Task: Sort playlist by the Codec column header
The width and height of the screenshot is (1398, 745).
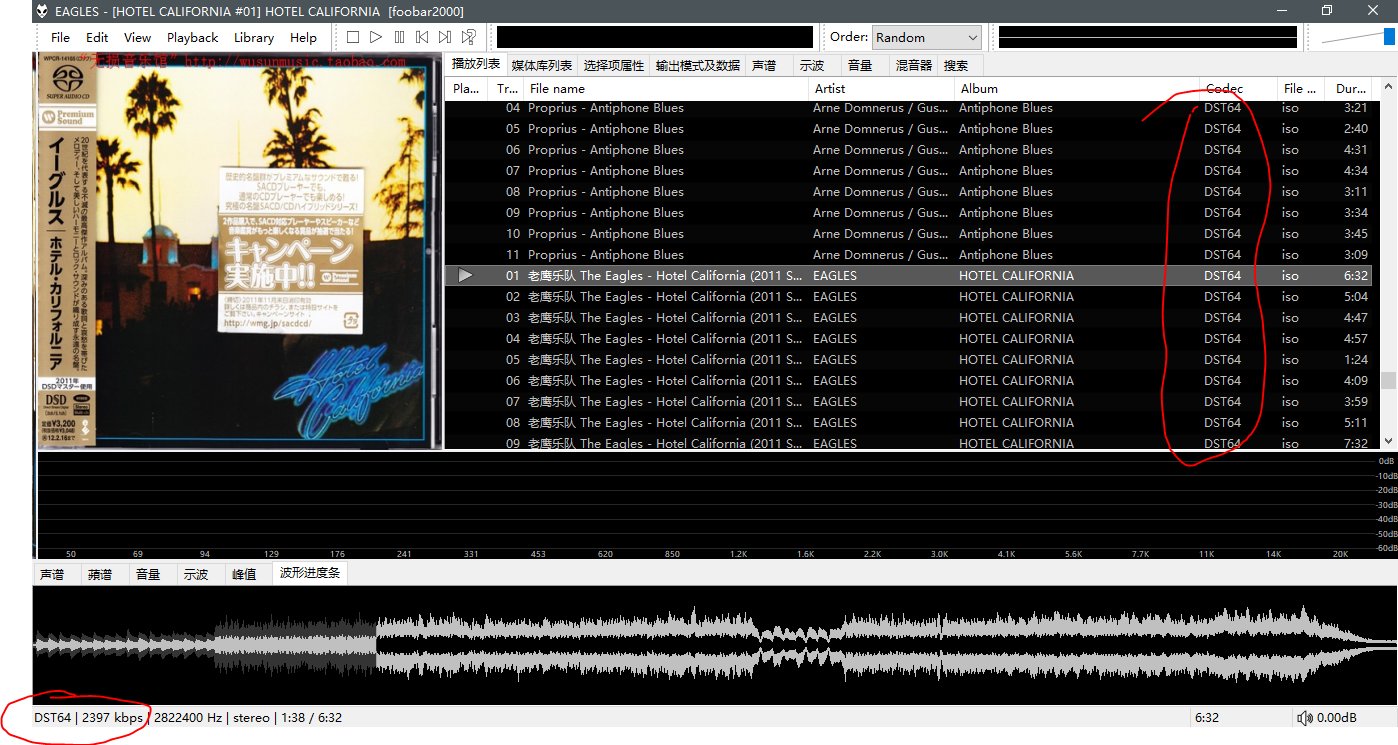Action: click(1224, 89)
